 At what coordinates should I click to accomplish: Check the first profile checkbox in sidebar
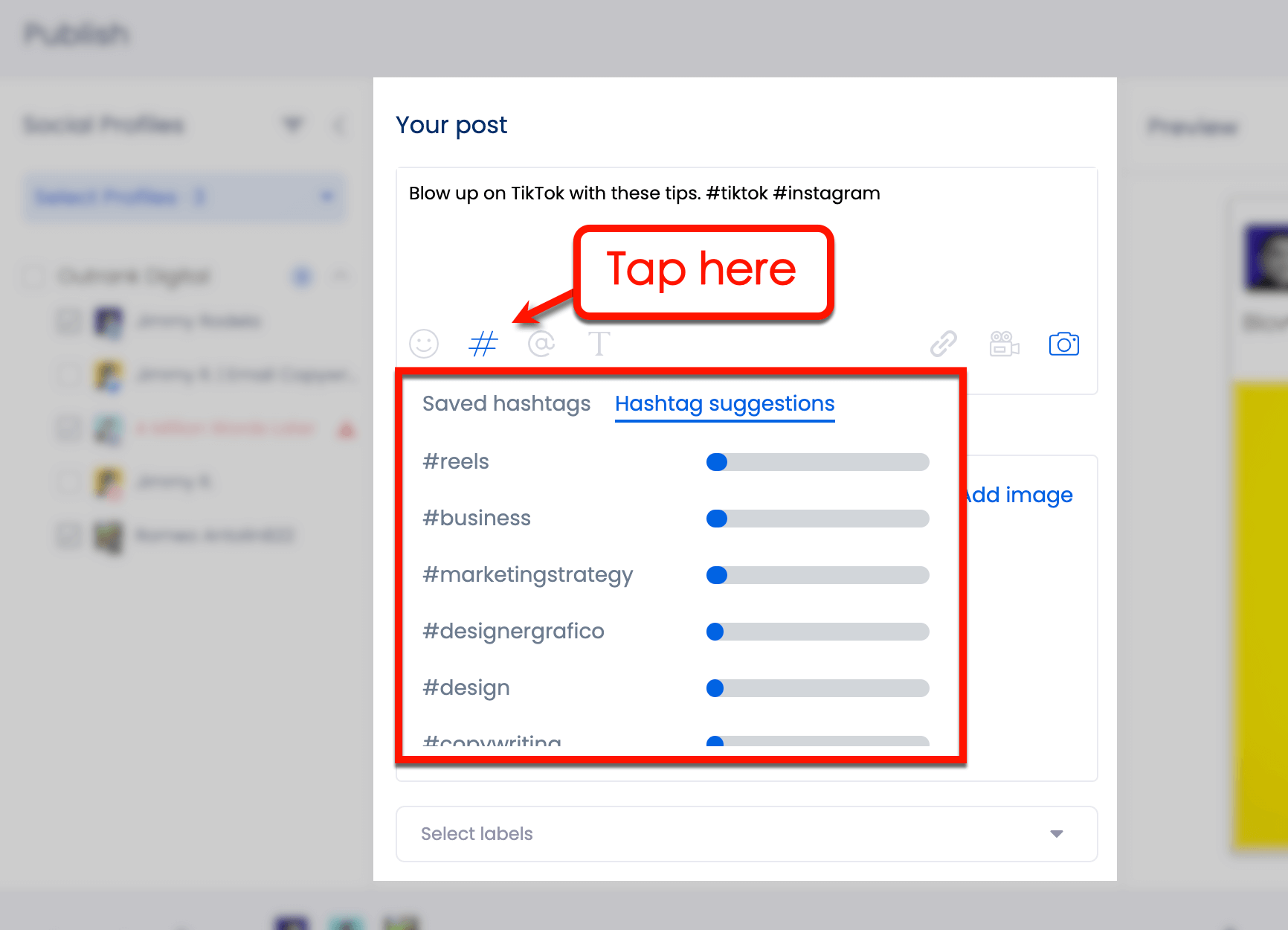click(x=68, y=321)
